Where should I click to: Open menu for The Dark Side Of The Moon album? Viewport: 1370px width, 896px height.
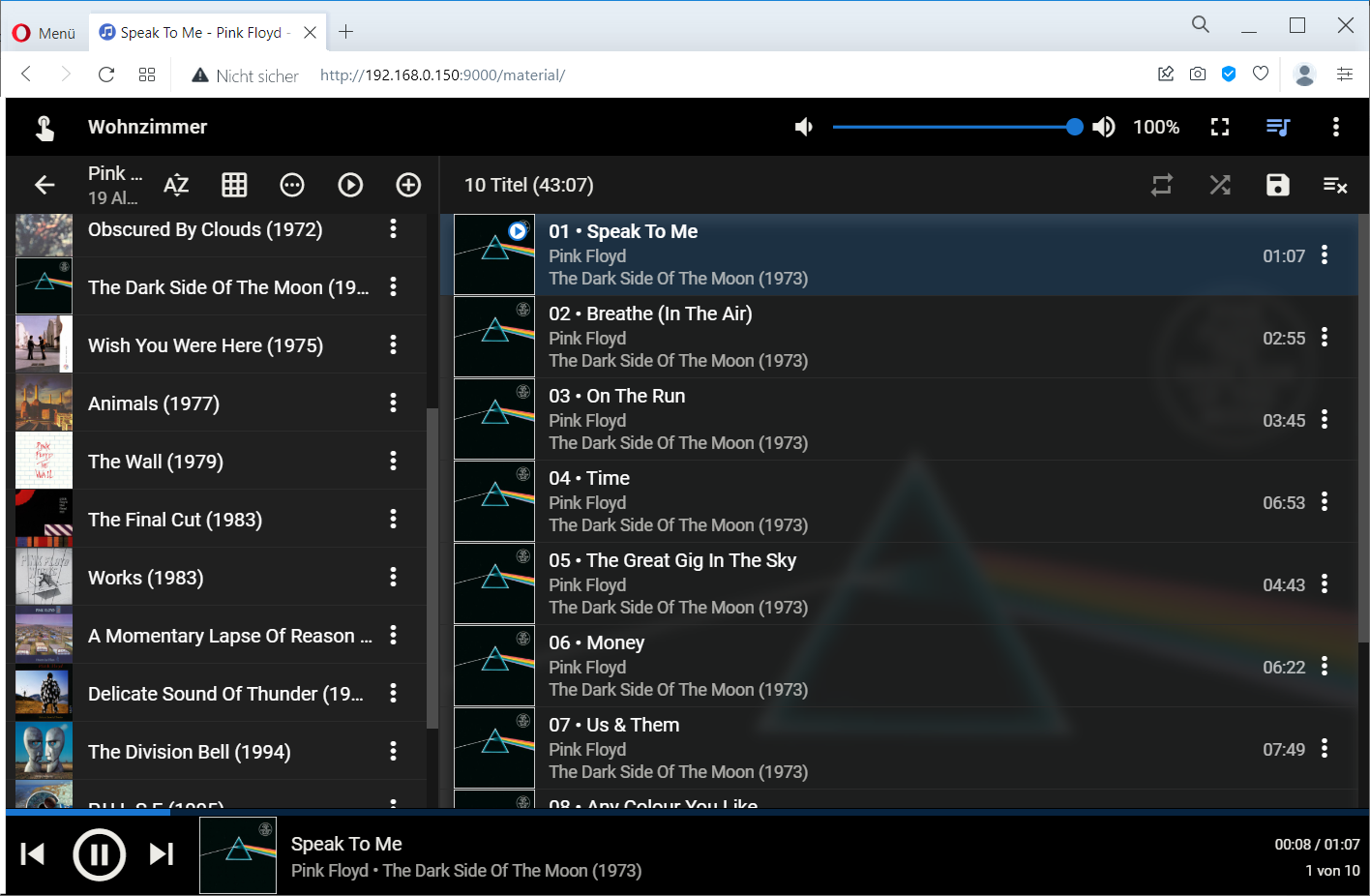[393, 286]
